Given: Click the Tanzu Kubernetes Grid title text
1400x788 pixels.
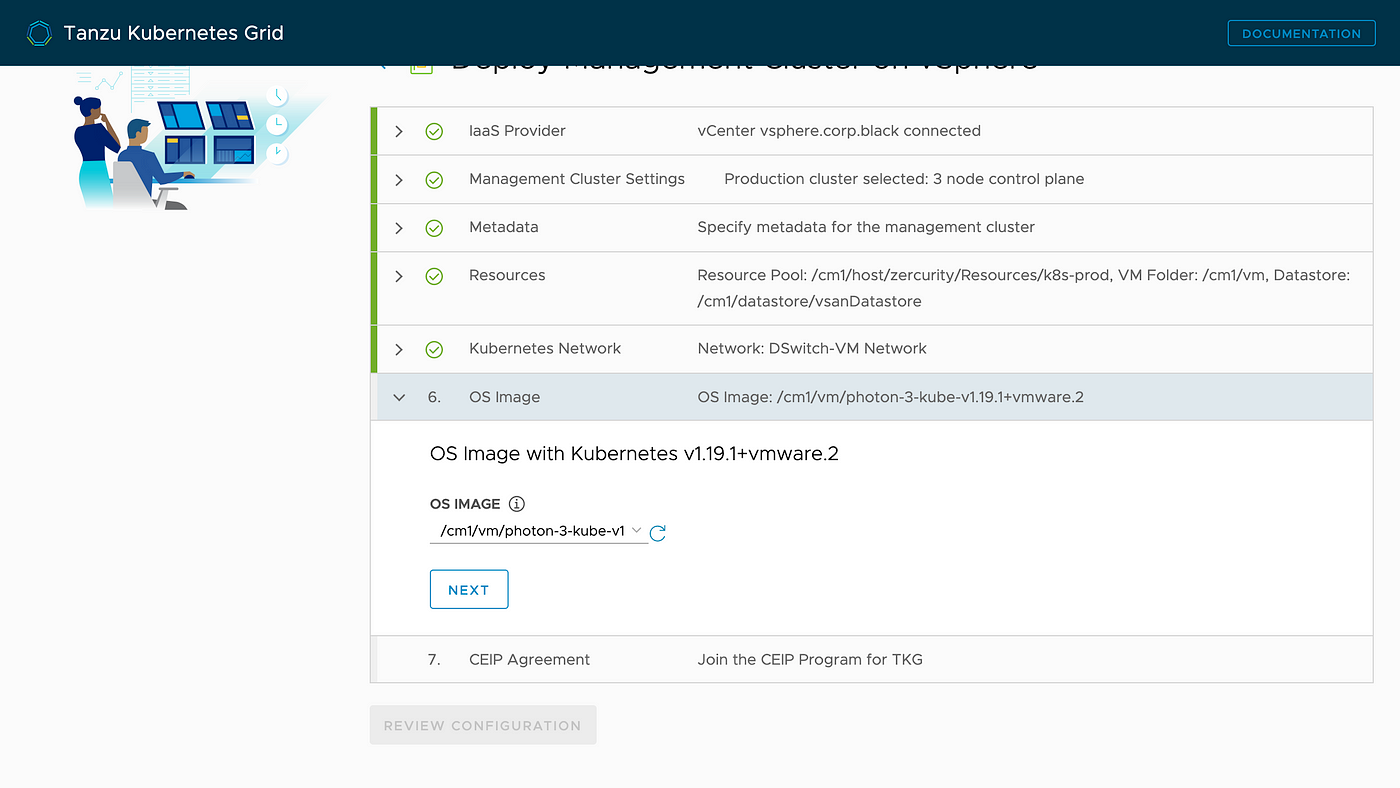Looking at the screenshot, I should [x=173, y=33].
